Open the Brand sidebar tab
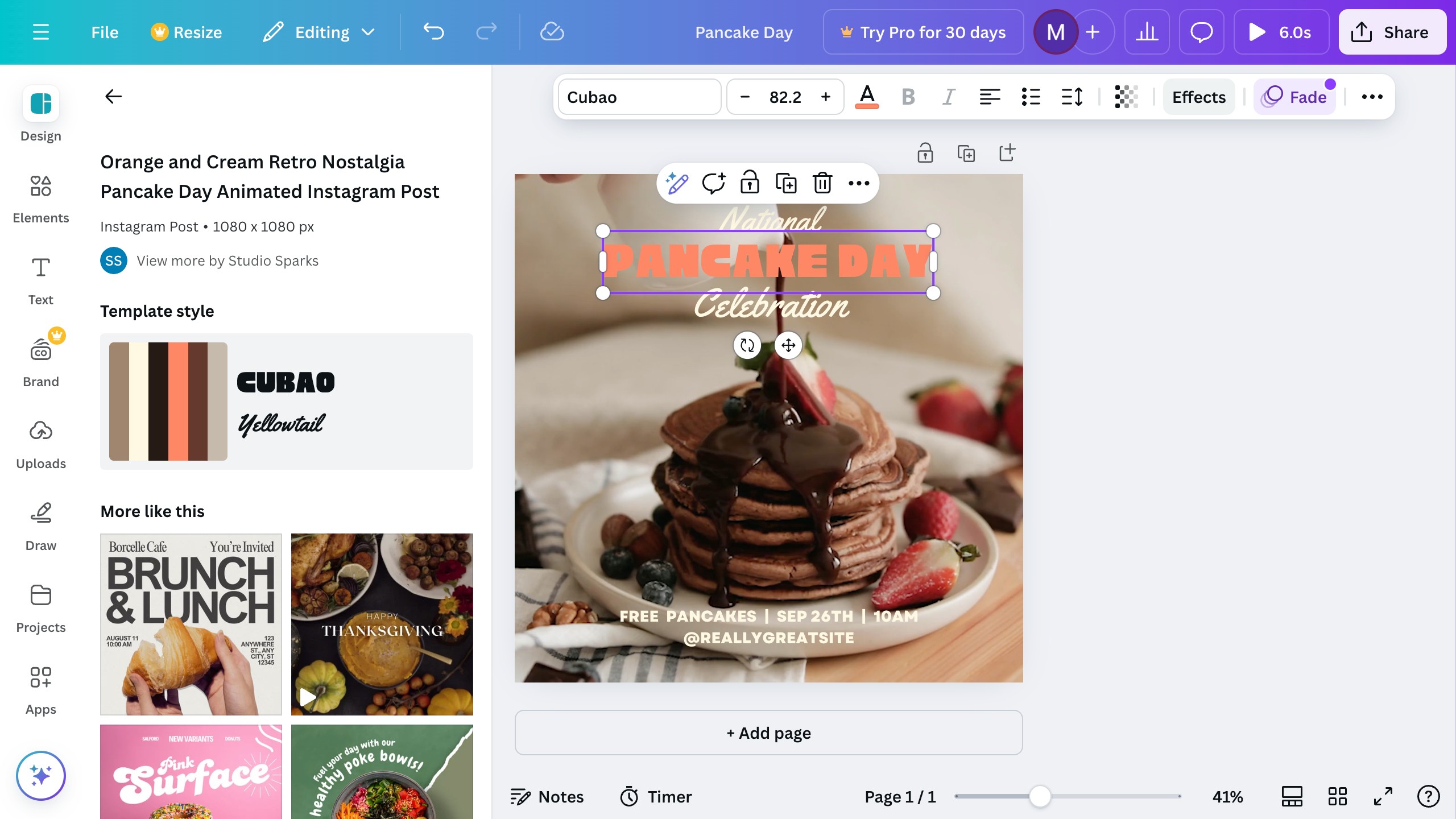 tap(41, 359)
